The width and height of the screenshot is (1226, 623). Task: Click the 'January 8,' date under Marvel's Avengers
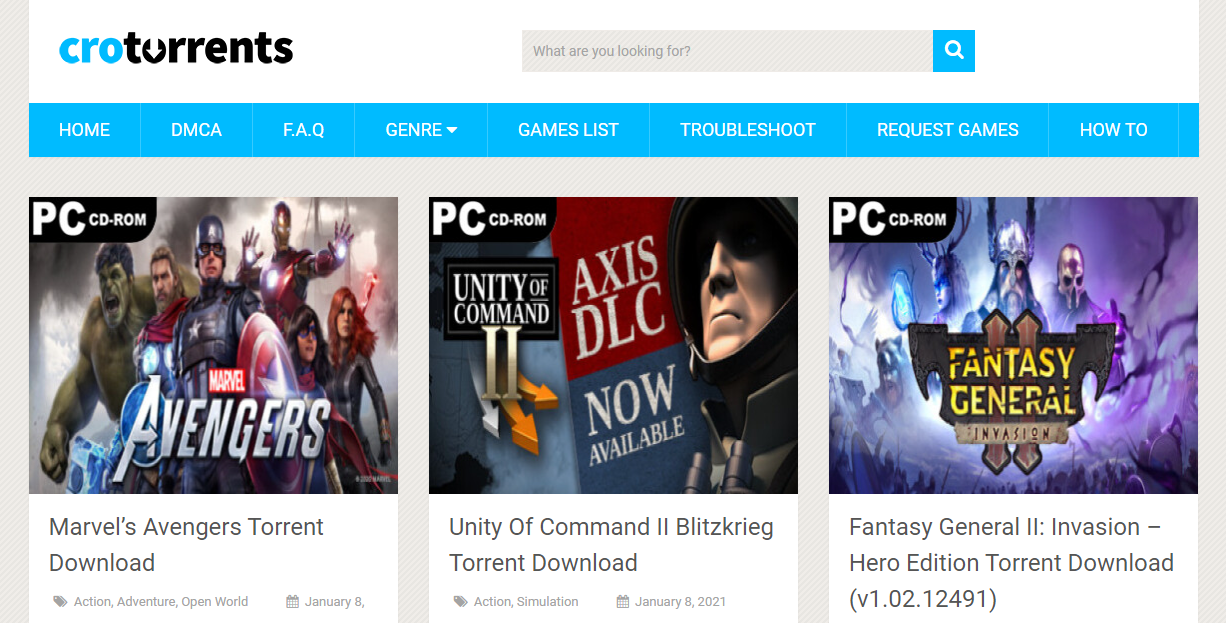[334, 602]
